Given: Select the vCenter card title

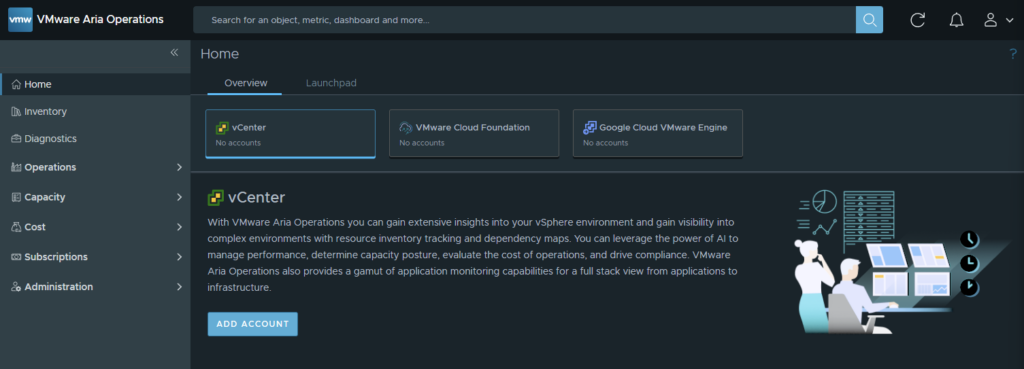Looking at the screenshot, I should [x=249, y=128].
